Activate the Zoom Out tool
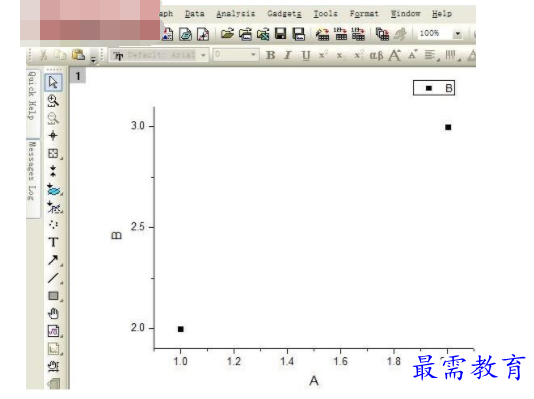 tap(53, 118)
